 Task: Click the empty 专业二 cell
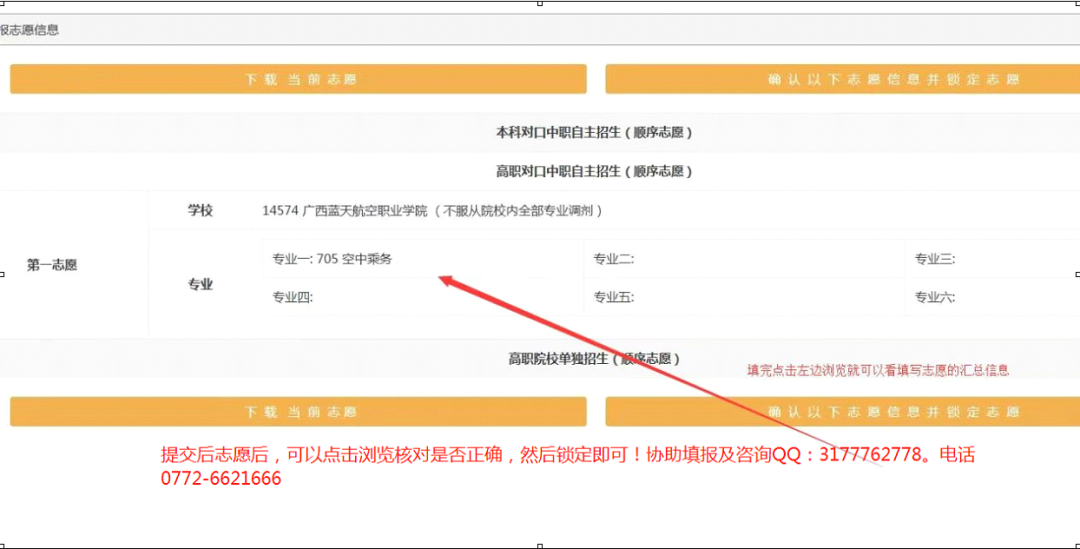coord(740,259)
